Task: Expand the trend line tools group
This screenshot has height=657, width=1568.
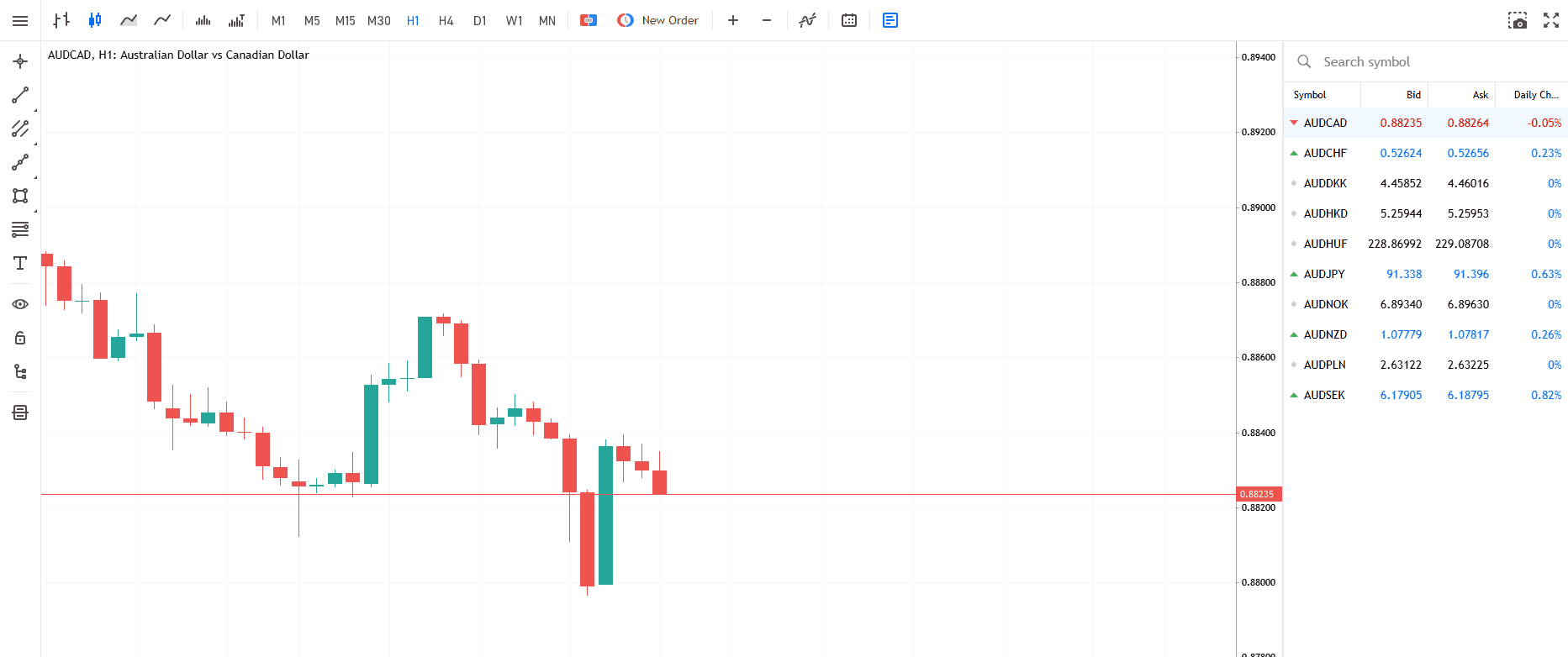Action: point(20,95)
